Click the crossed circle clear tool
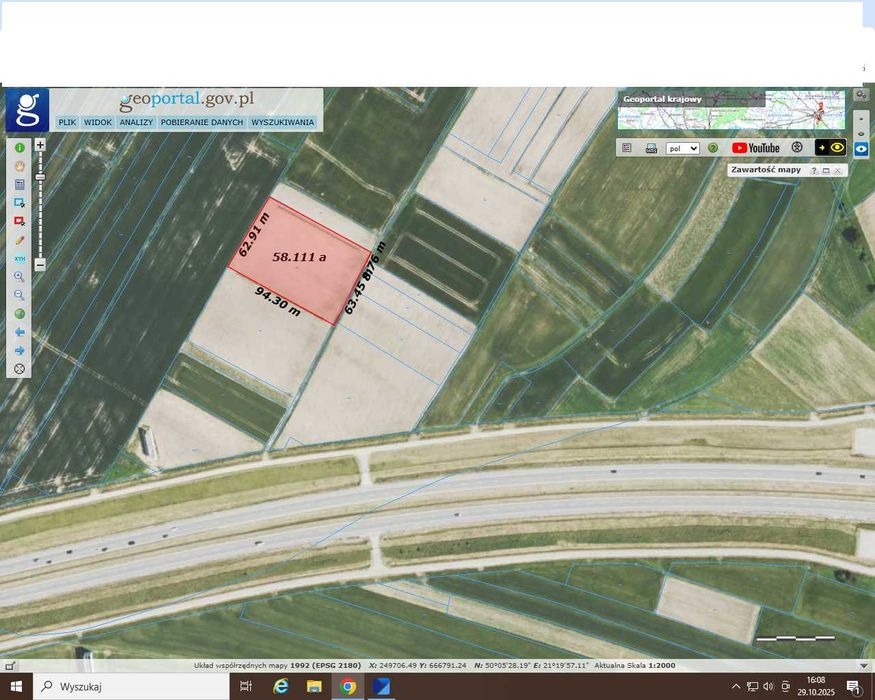This screenshot has width=875, height=700. (x=20, y=369)
